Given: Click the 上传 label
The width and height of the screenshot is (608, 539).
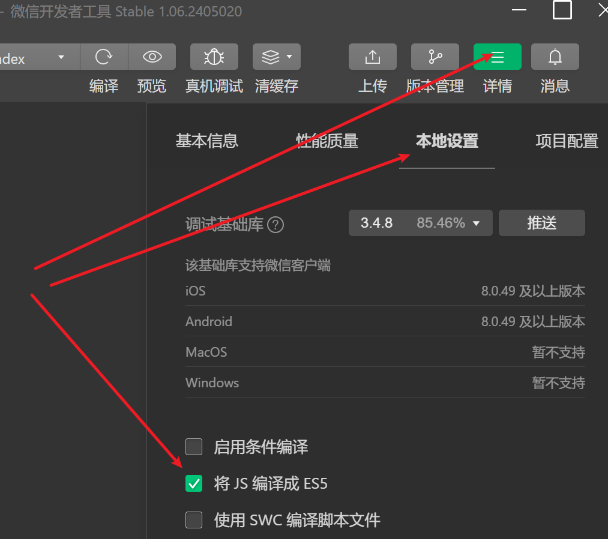Looking at the screenshot, I should point(373,86).
